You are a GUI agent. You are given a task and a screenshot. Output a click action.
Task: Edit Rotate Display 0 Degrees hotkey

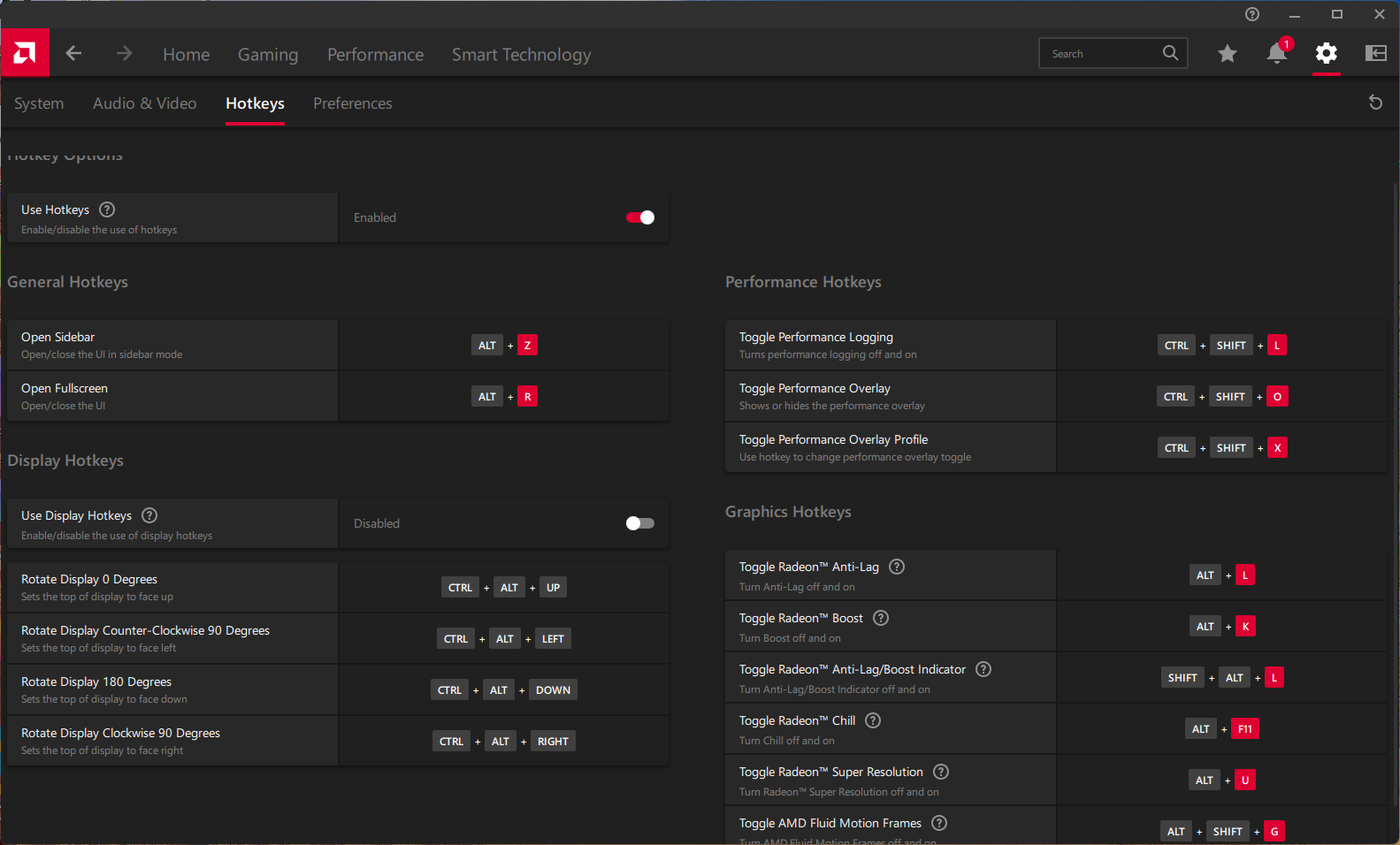click(x=504, y=588)
